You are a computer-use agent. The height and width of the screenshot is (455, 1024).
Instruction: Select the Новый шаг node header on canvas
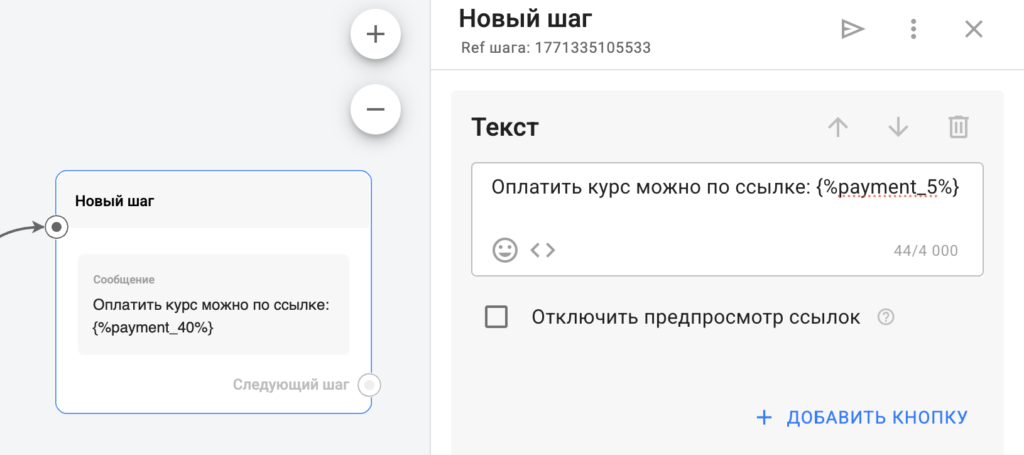click(115, 201)
